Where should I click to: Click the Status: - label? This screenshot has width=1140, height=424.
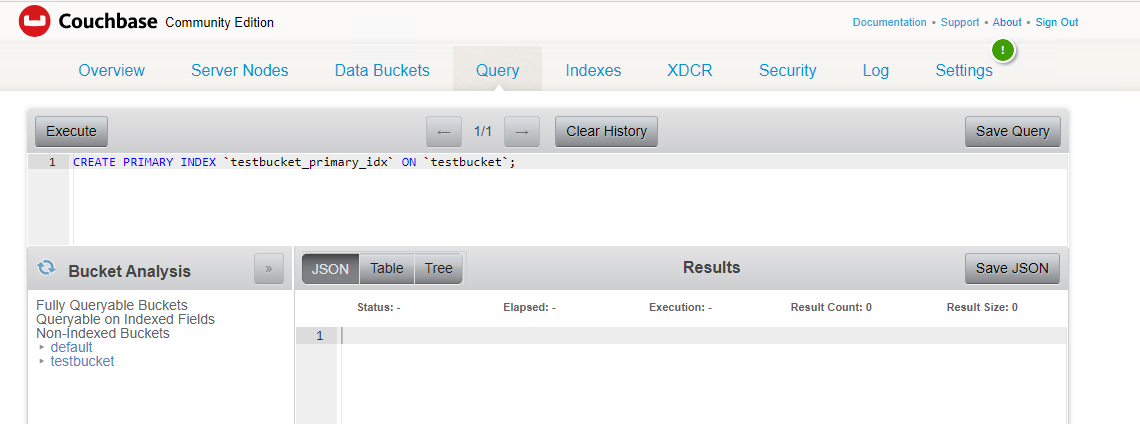(x=379, y=308)
